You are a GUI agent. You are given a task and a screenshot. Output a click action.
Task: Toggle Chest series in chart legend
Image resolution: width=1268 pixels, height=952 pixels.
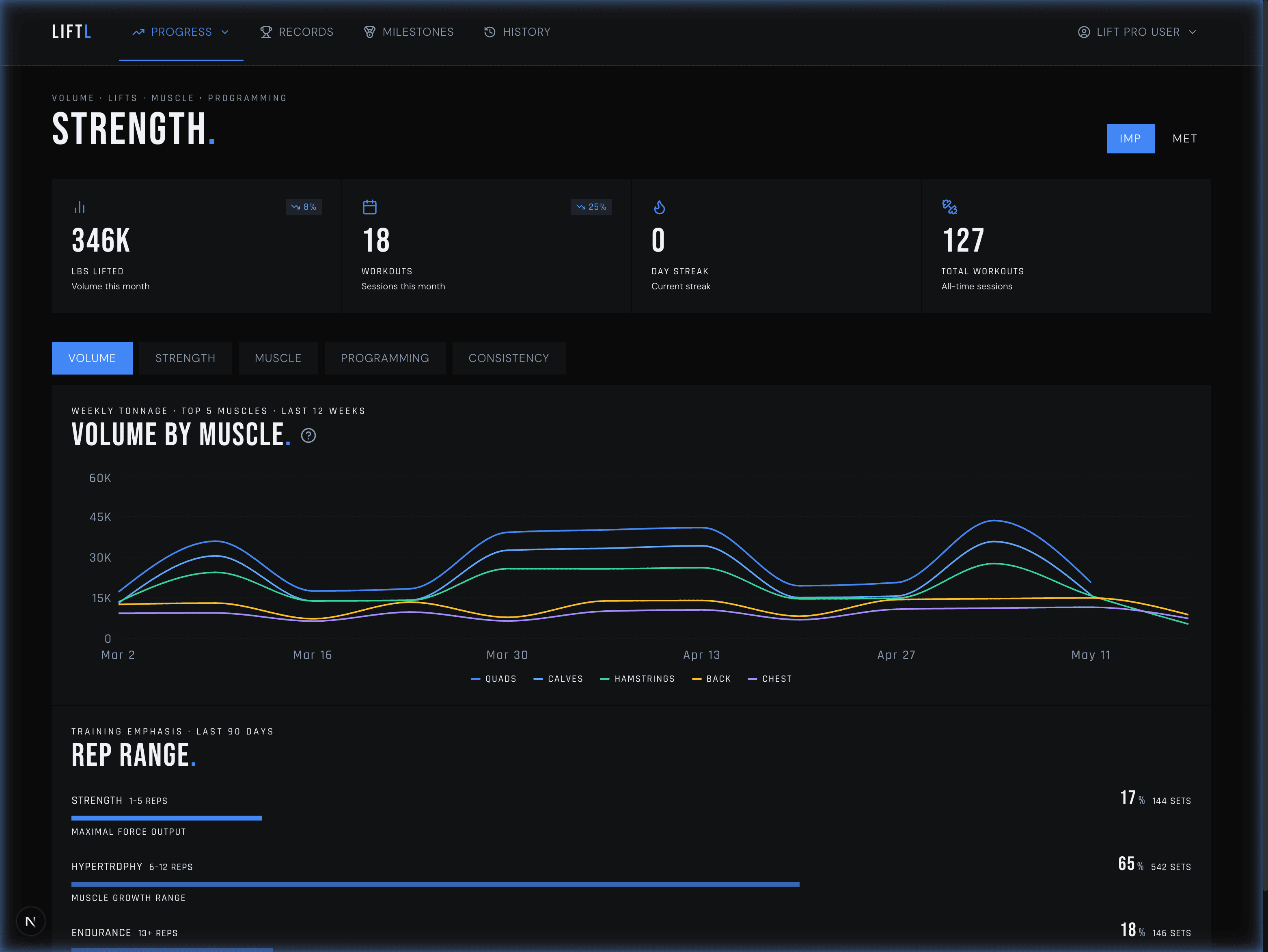pos(770,678)
